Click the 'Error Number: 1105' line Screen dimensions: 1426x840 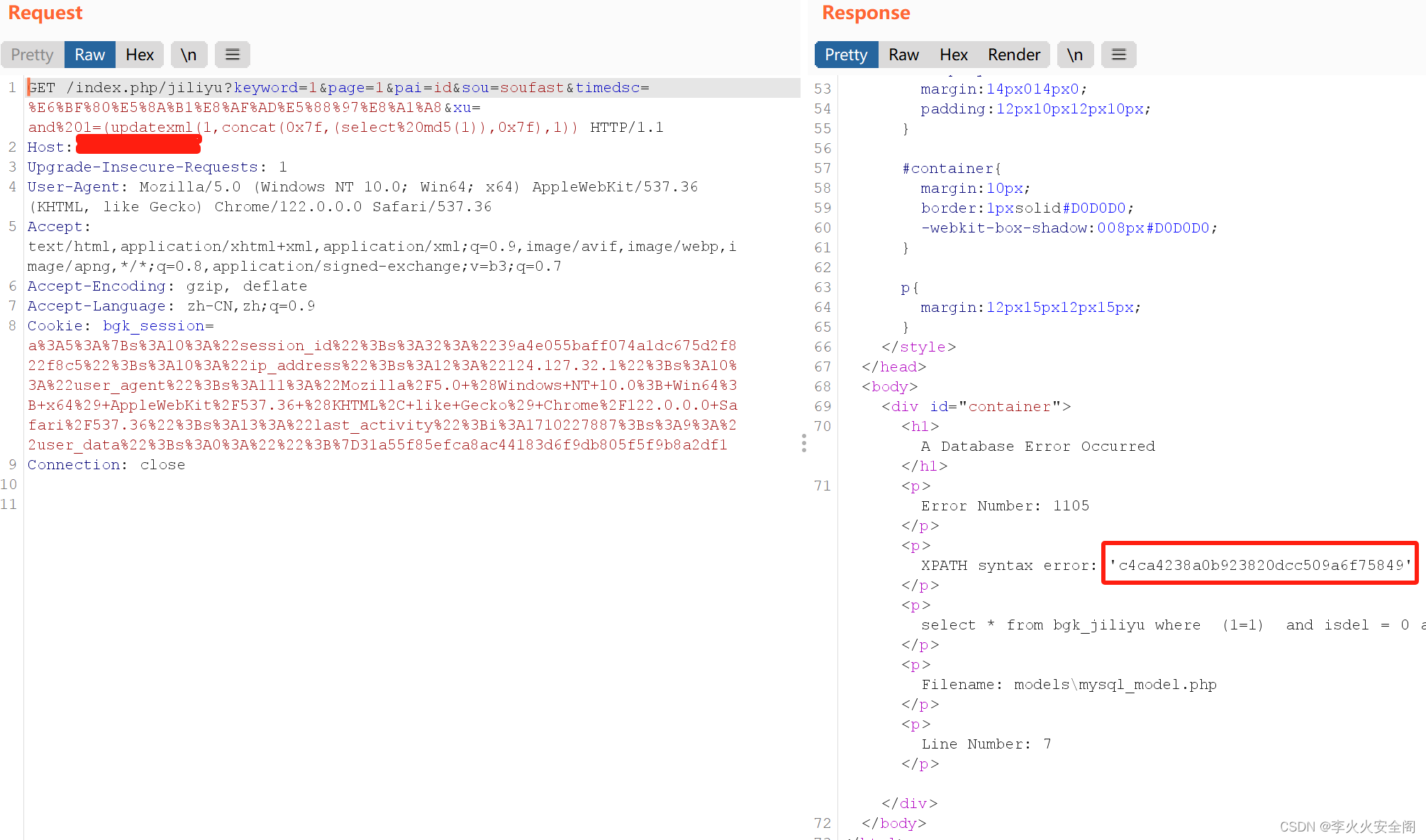(x=1005, y=506)
